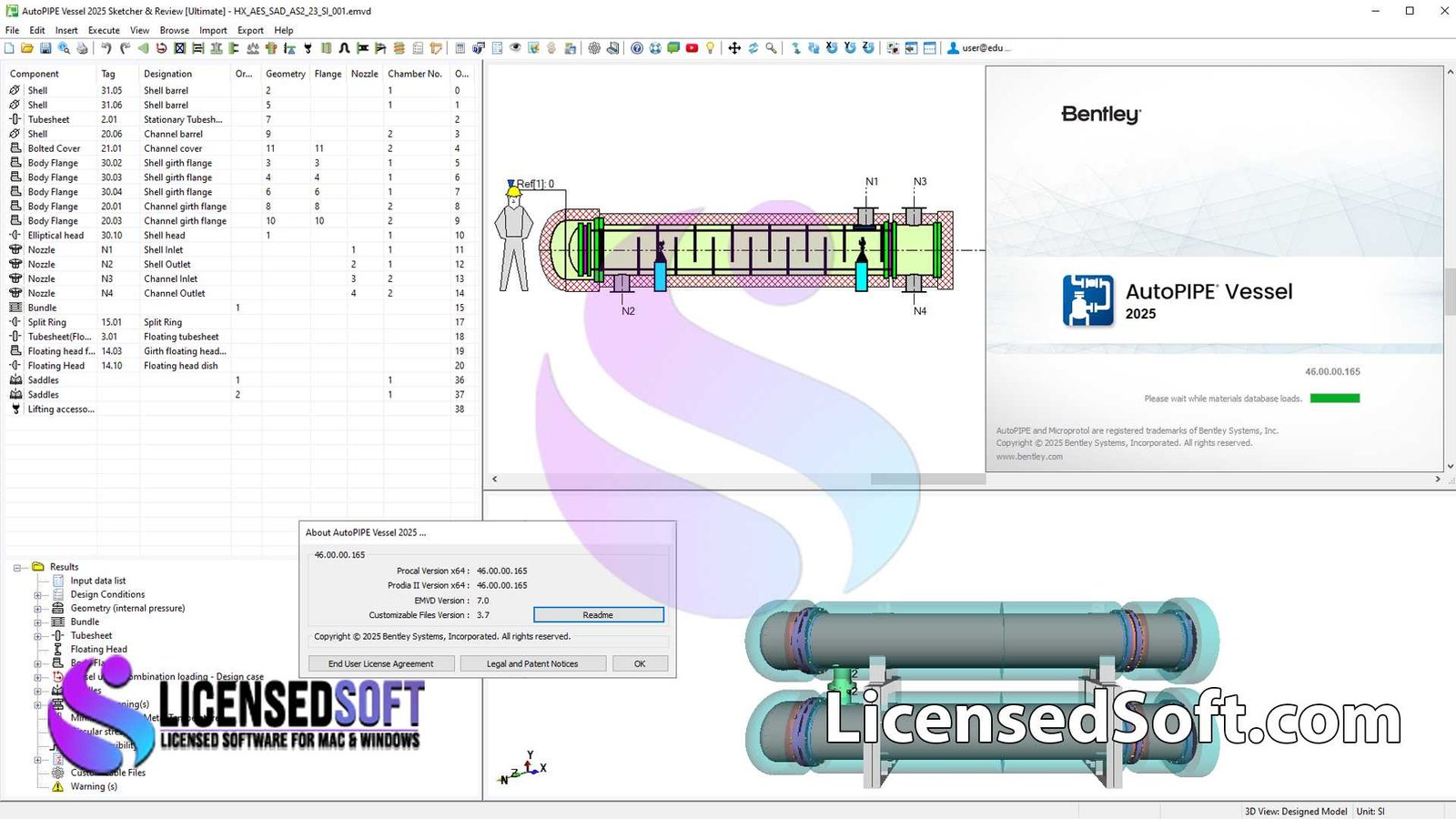
Task: Click the www.bentley.com link
Action: pos(1029,457)
